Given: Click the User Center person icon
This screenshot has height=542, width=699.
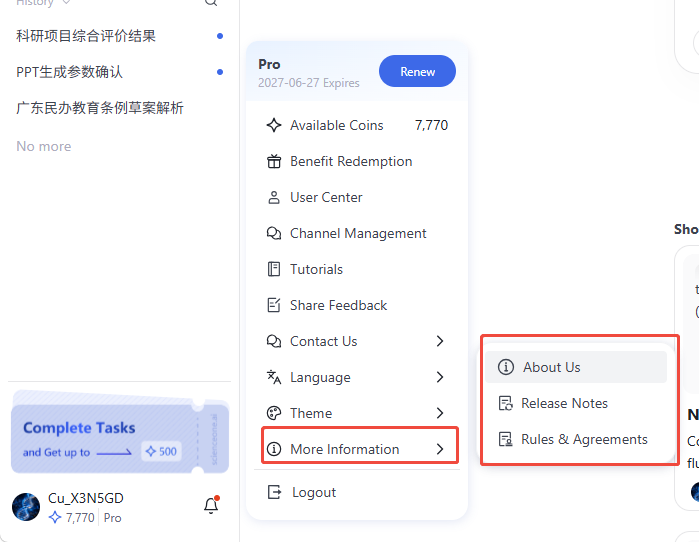Looking at the screenshot, I should click(x=274, y=197).
